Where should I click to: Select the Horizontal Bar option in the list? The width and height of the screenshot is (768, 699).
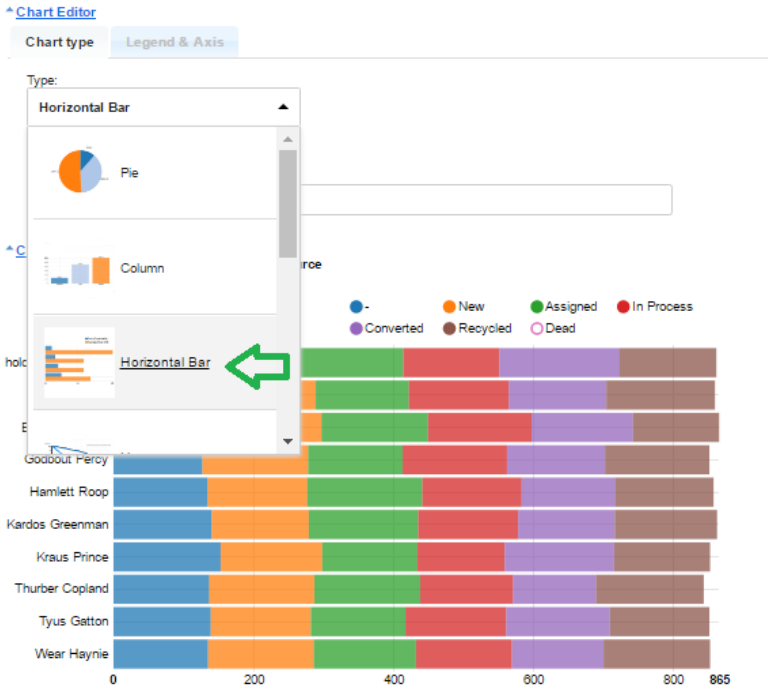click(x=155, y=362)
